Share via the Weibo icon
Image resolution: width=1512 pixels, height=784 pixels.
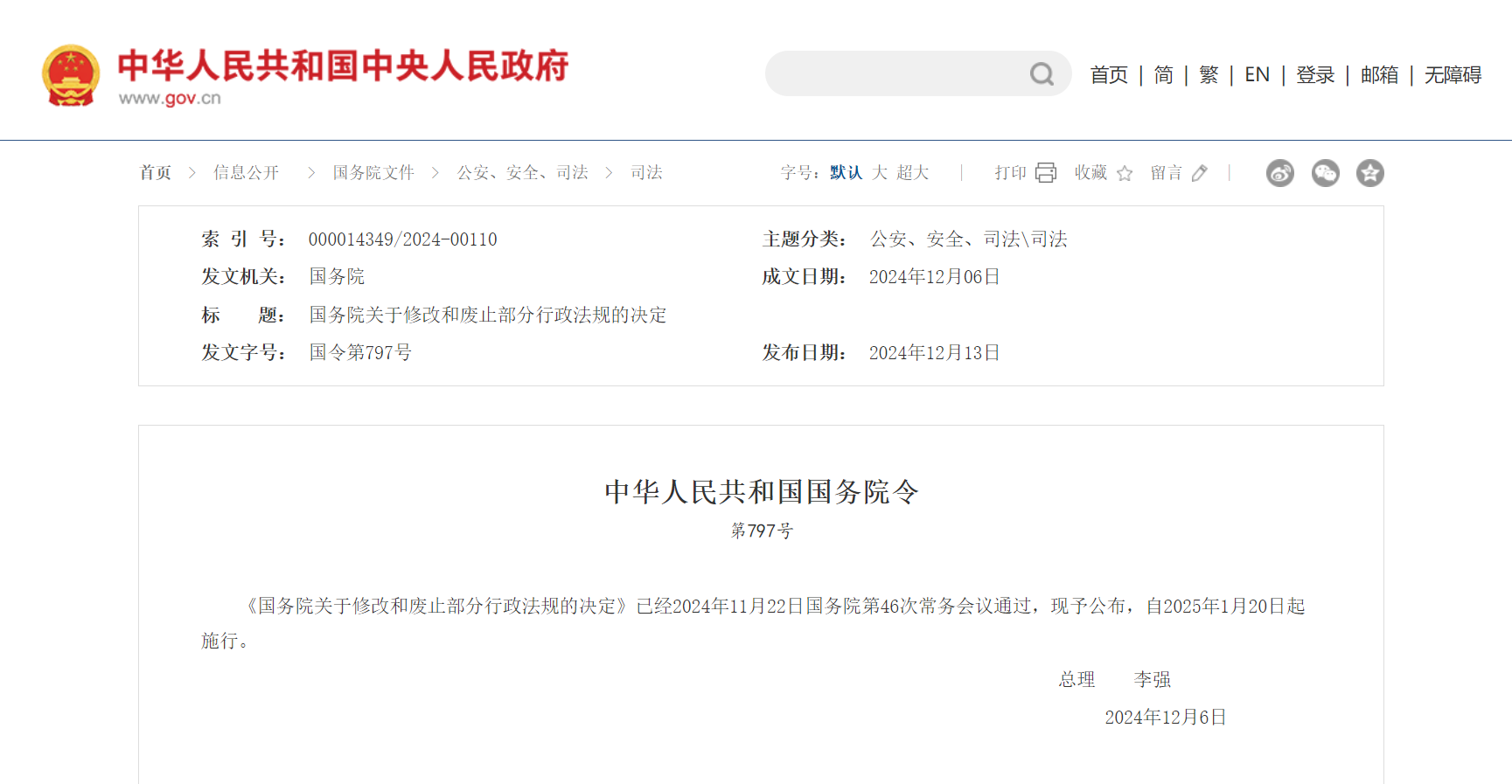pos(1280,173)
